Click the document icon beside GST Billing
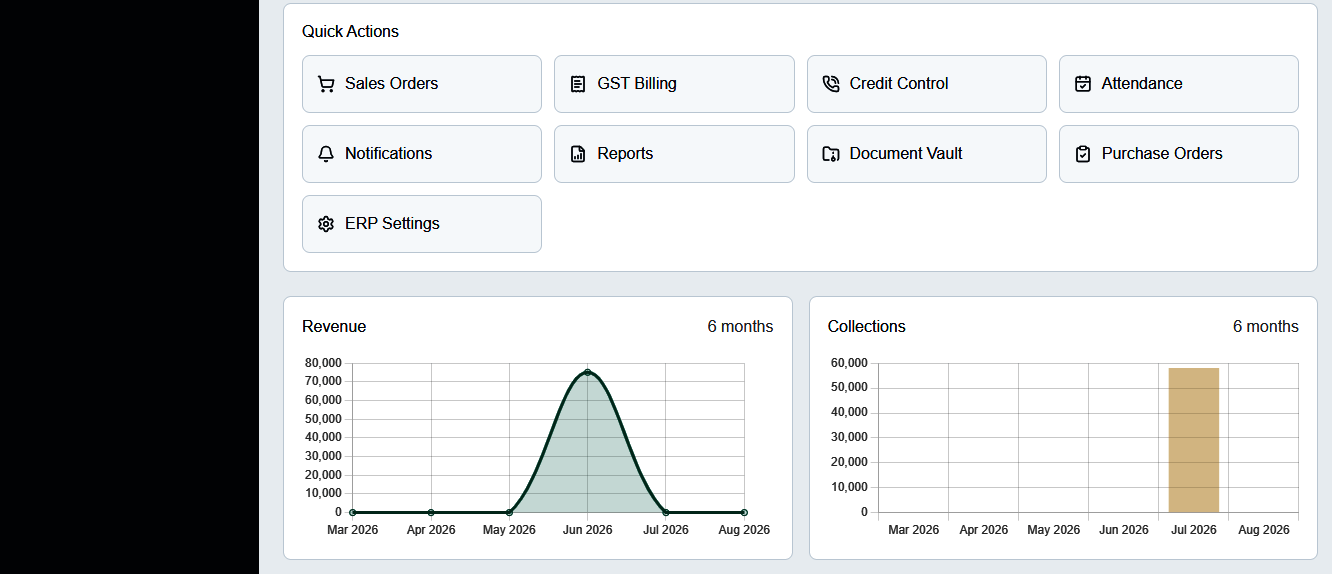 coord(578,84)
